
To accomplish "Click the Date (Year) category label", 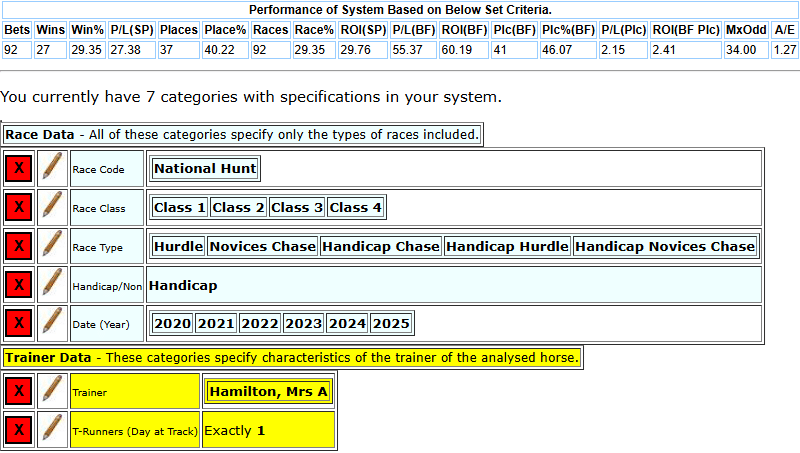I will tap(101, 324).
